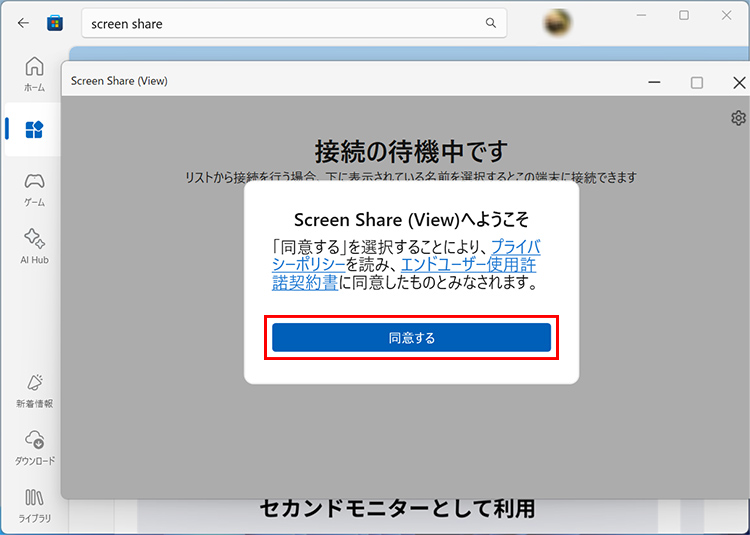Show 新着情報 in the Store sidebar
Screen dimensions: 750x535
point(34,389)
